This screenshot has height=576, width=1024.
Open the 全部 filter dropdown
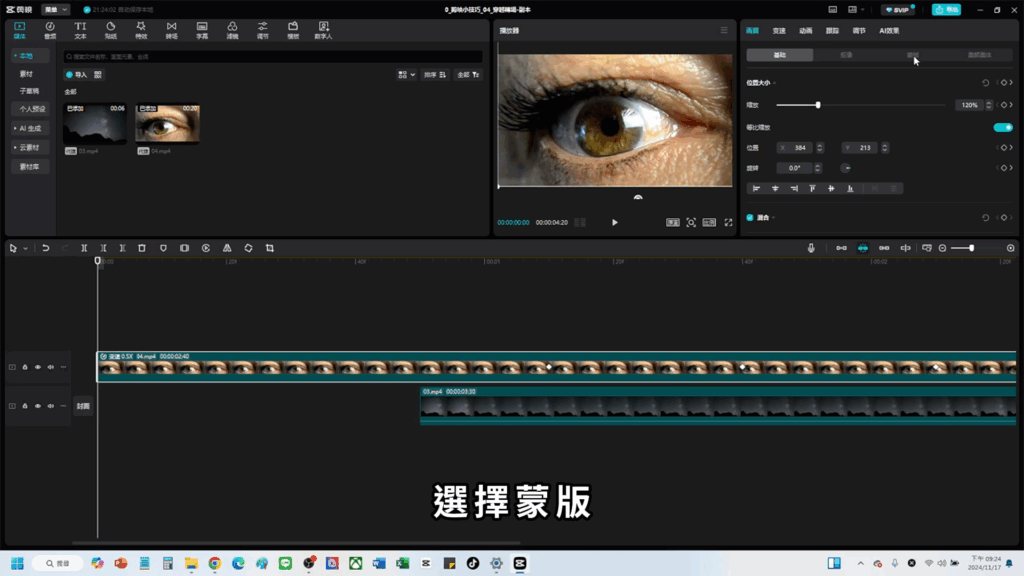pos(468,75)
